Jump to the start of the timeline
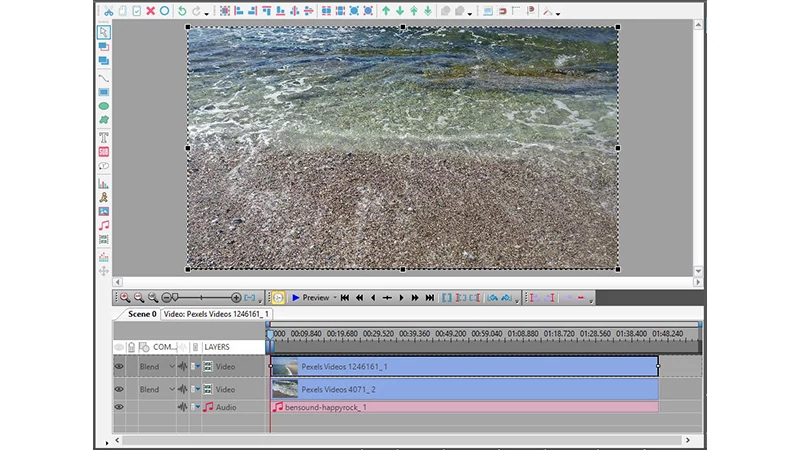Image resolution: width=800 pixels, height=450 pixels. coord(345,297)
